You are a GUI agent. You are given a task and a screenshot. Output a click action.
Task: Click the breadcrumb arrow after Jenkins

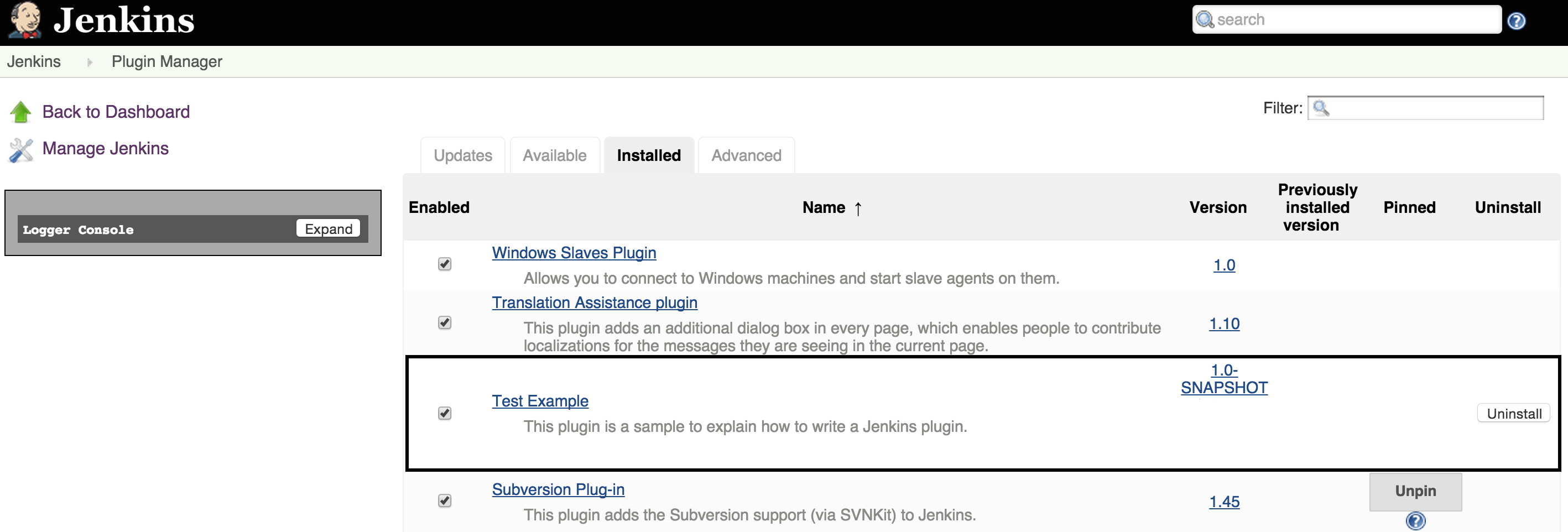(90, 62)
